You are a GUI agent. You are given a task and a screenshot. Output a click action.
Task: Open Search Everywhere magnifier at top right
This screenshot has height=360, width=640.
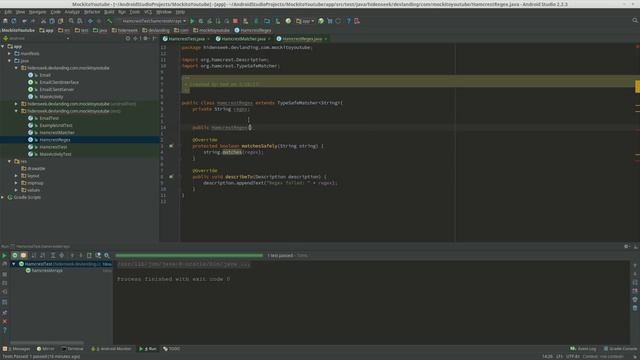pos(635,20)
